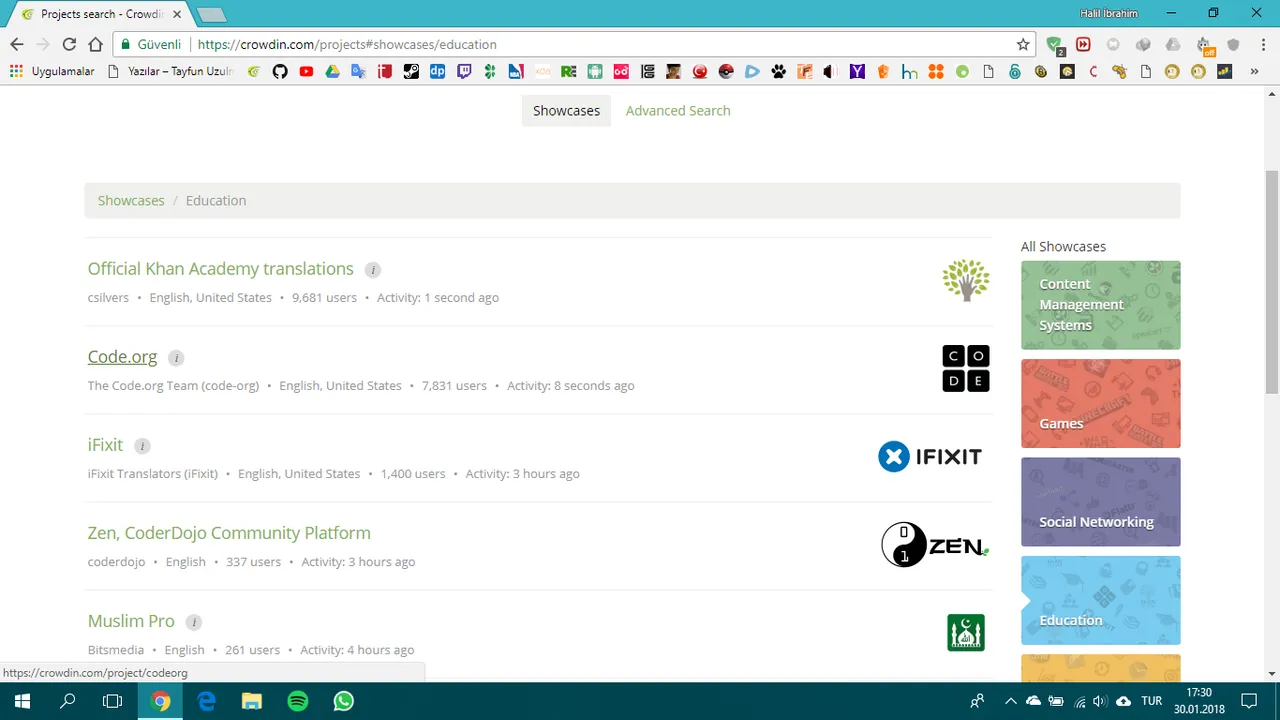Open the orange four-dots bookmark icon
Screen dimensions: 1280x720
pyautogui.click(x=936, y=72)
